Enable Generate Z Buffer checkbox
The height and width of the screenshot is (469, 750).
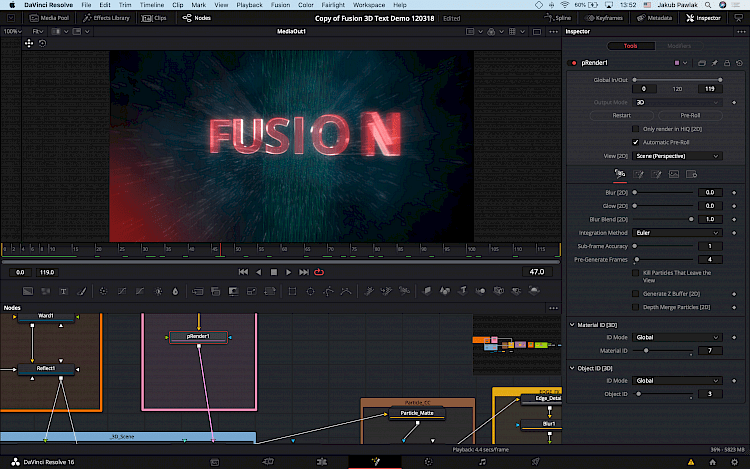635,294
